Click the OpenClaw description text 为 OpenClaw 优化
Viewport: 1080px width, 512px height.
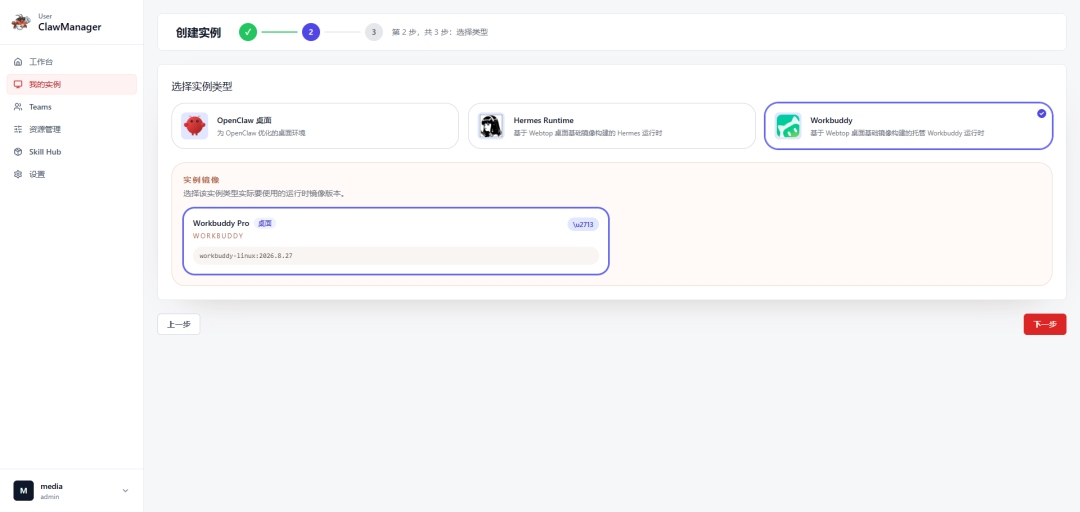coord(261,133)
